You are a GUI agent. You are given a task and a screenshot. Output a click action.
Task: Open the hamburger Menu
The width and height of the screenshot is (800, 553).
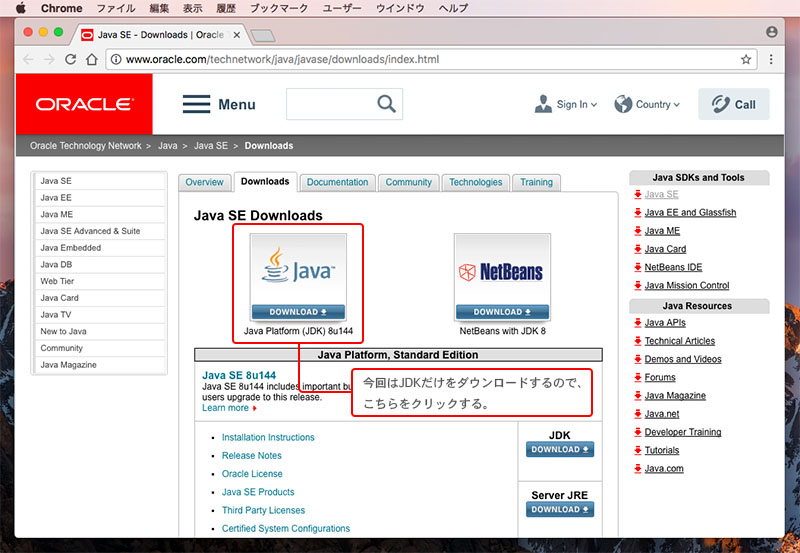click(x=219, y=104)
